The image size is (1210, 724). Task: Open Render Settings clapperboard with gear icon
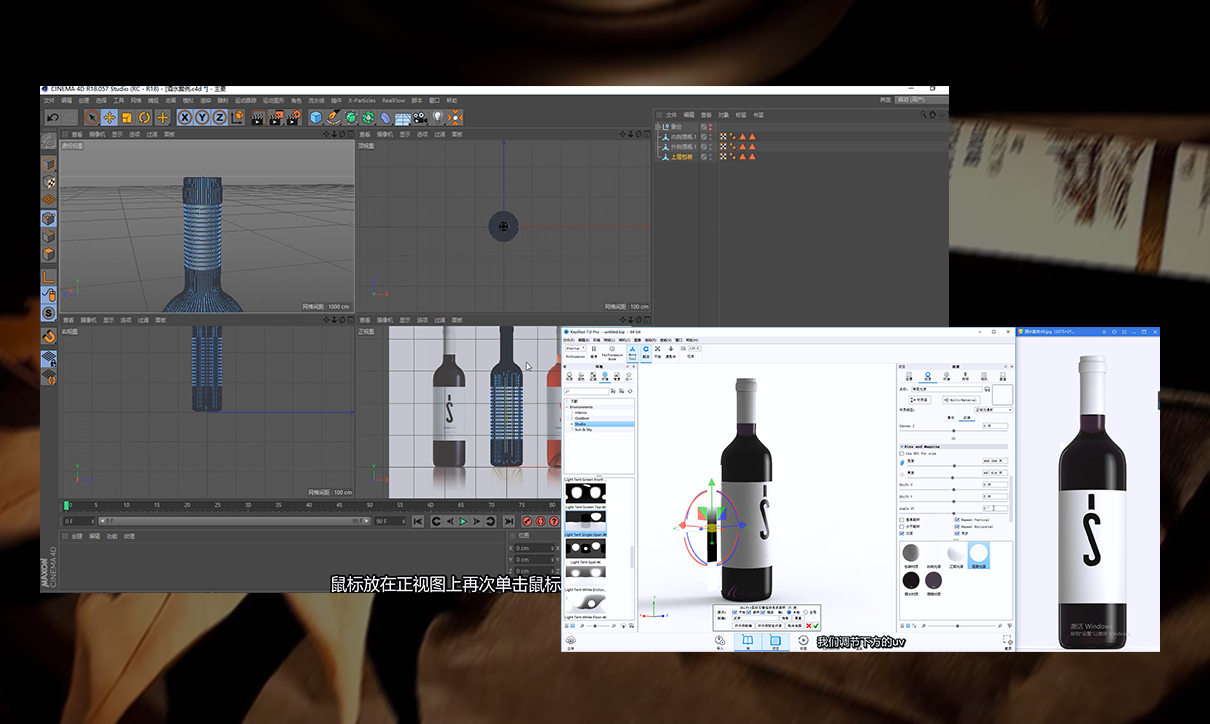pos(293,117)
